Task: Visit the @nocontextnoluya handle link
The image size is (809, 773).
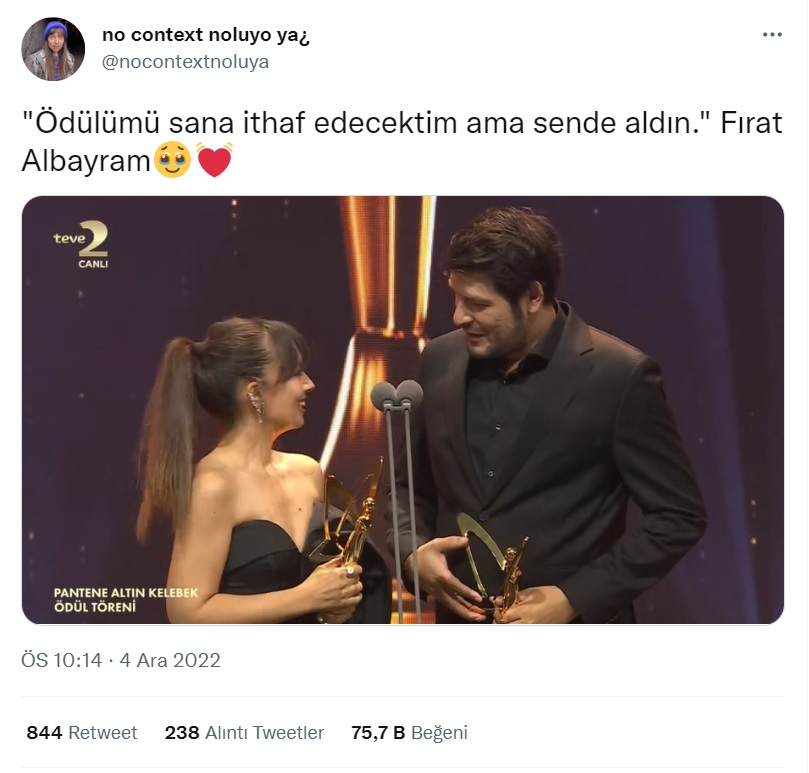Action: point(185,62)
